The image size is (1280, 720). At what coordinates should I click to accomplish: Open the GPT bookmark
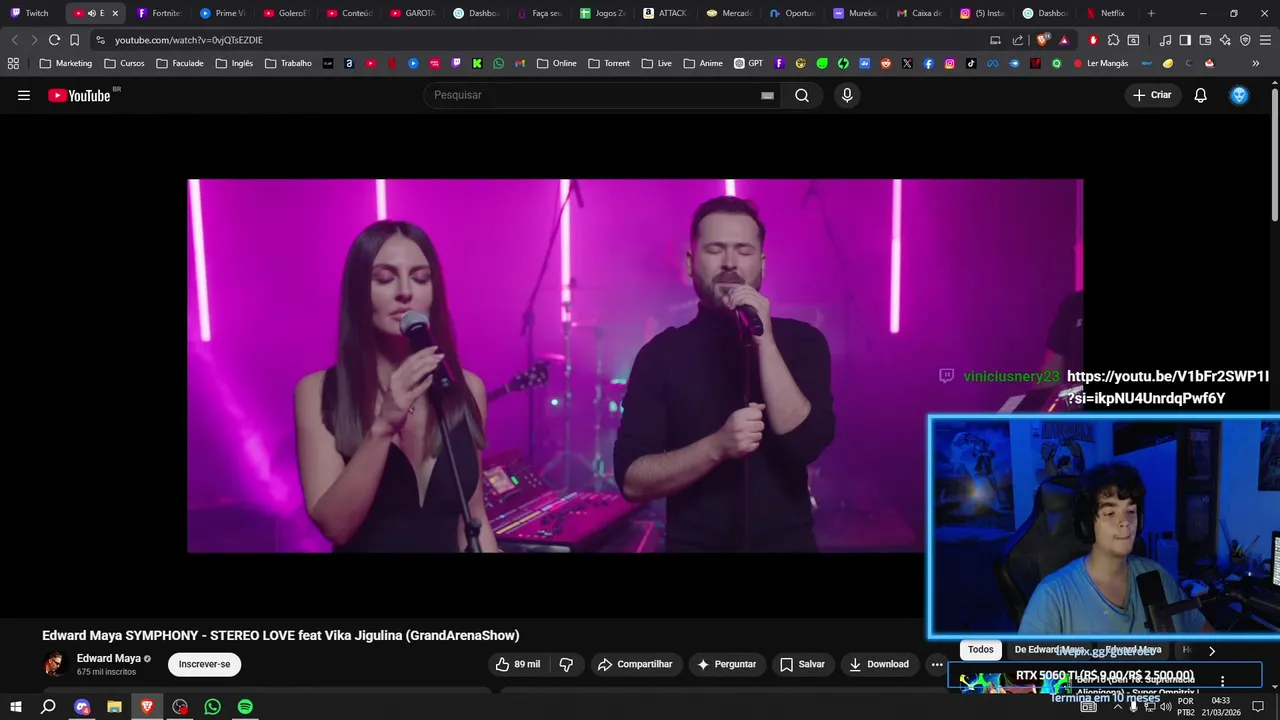pyautogui.click(x=748, y=63)
